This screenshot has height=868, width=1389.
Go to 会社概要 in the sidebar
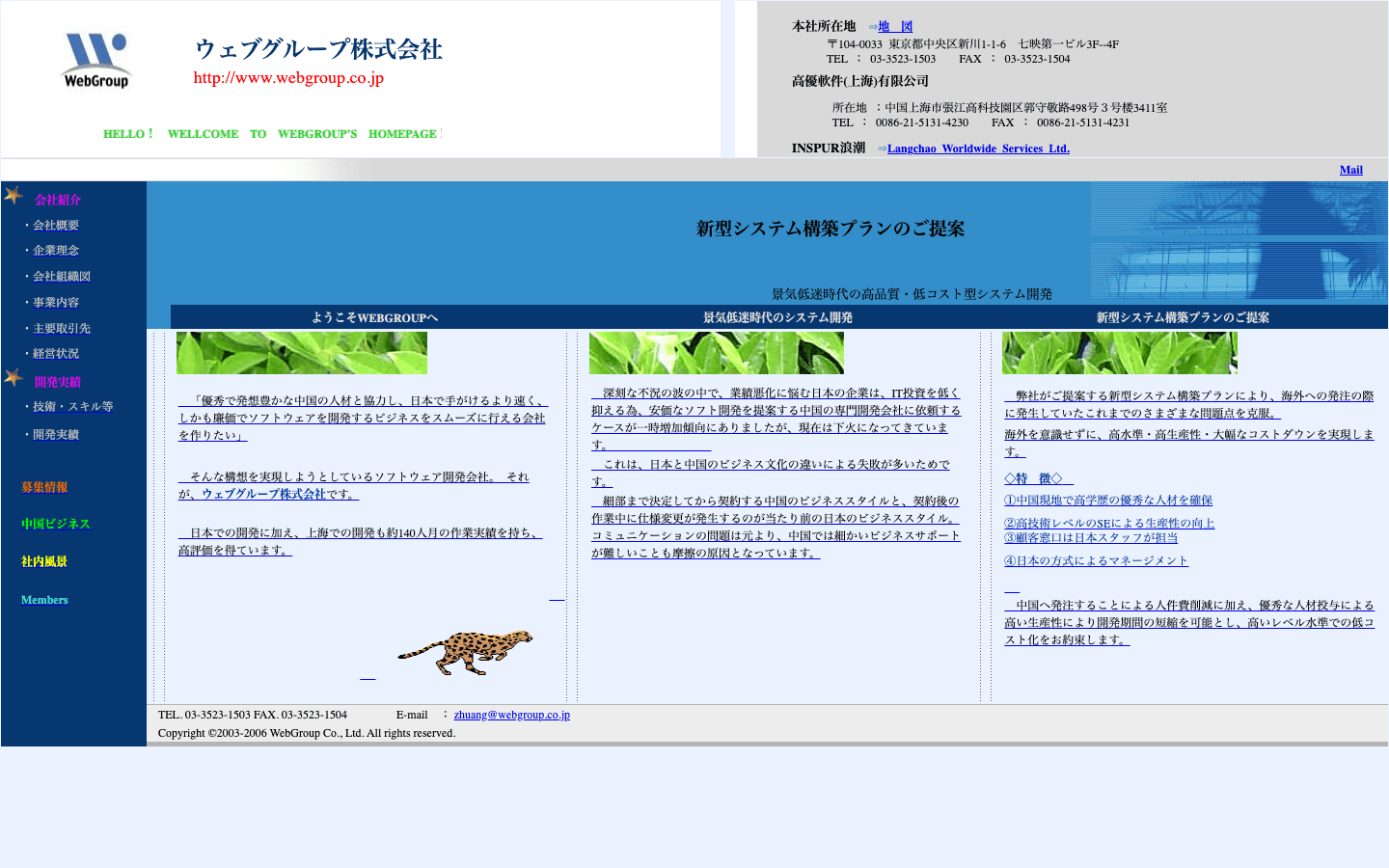[56, 225]
